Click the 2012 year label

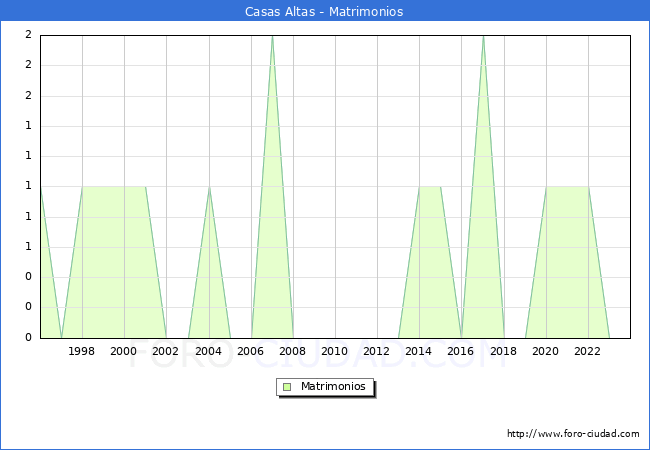tap(377, 351)
